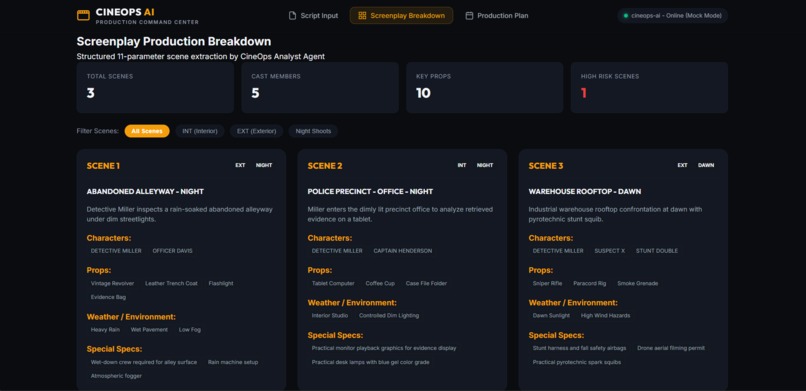The image size is (806, 391).
Task: Click the cineops-ai Online (Mock Mode) status badge
Action: (672, 16)
